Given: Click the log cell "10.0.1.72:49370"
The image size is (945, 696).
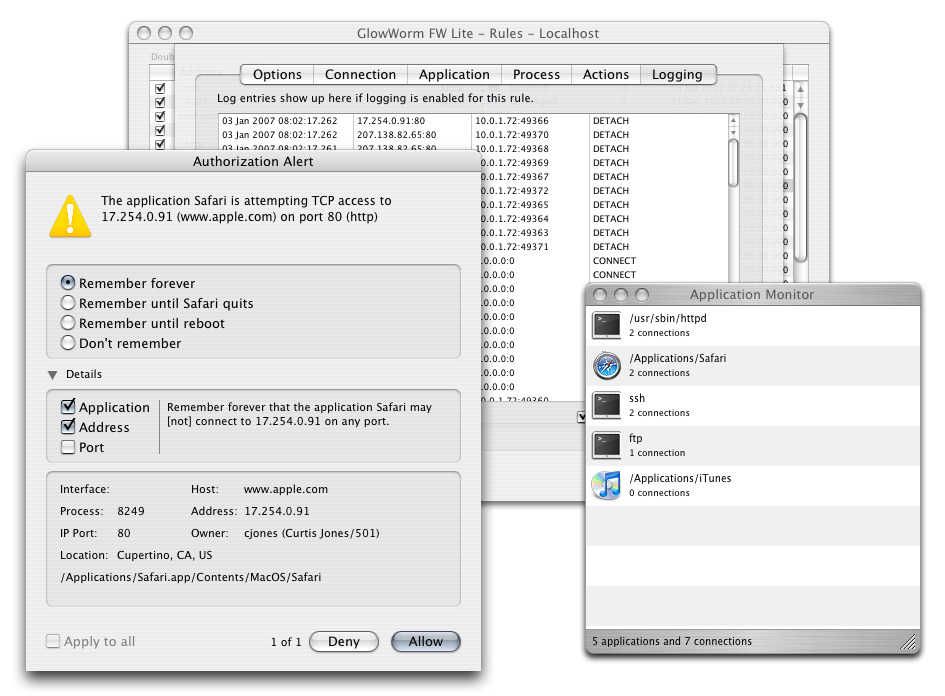Looking at the screenshot, I should pos(512,134).
